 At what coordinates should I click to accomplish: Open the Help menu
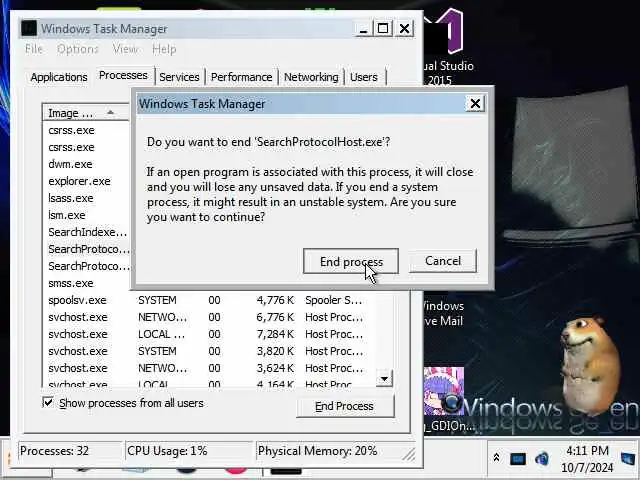click(164, 49)
